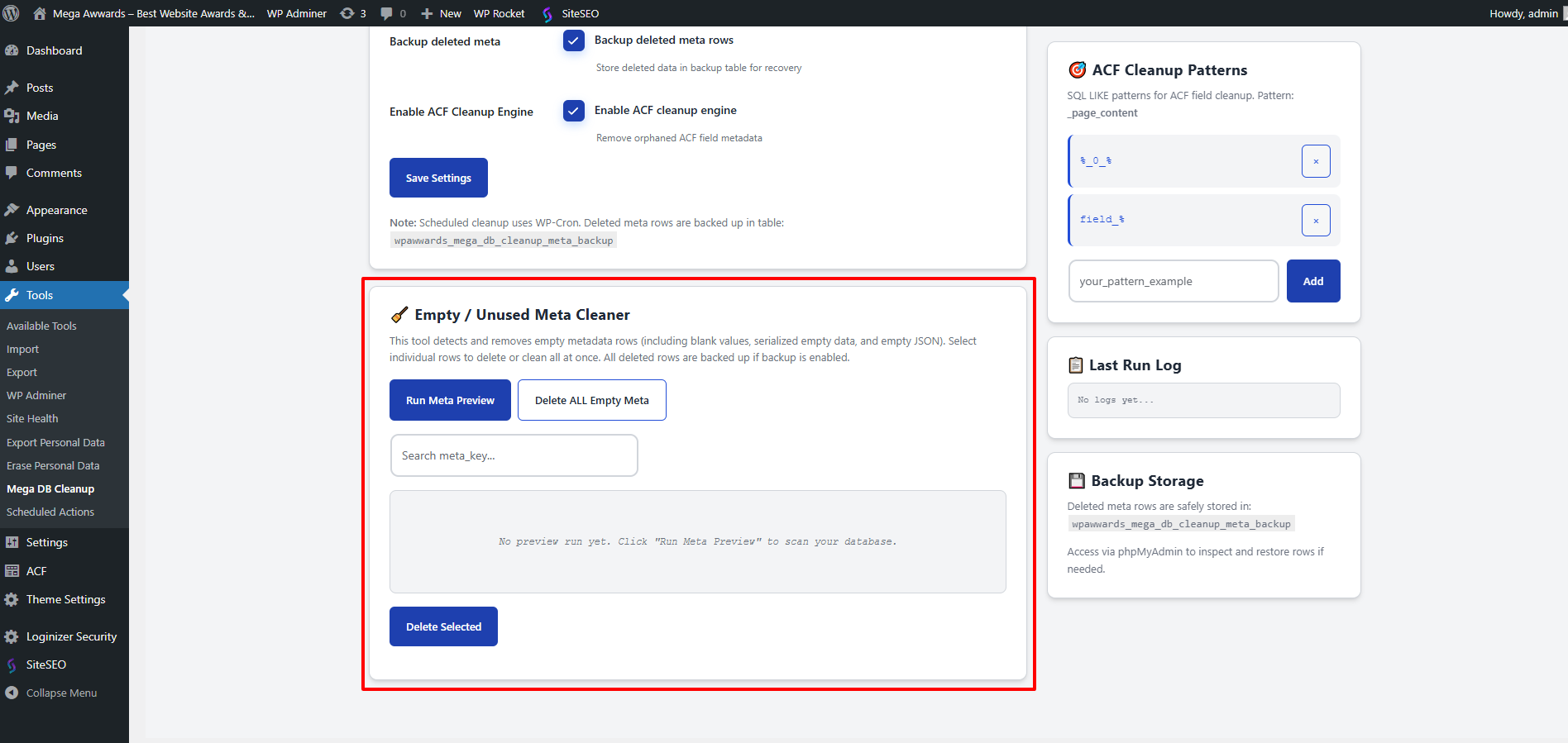Image resolution: width=1568 pixels, height=743 pixels.
Task: Open Export Personal Data submenu
Action: 55,442
